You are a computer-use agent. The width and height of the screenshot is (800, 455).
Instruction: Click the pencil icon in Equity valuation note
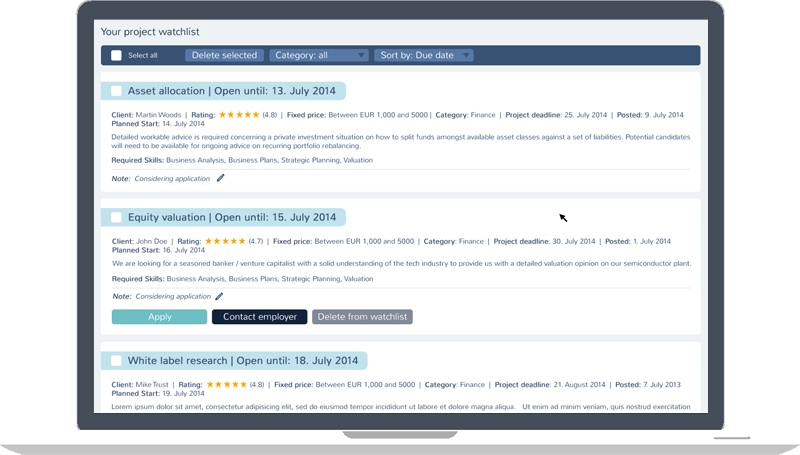220,296
